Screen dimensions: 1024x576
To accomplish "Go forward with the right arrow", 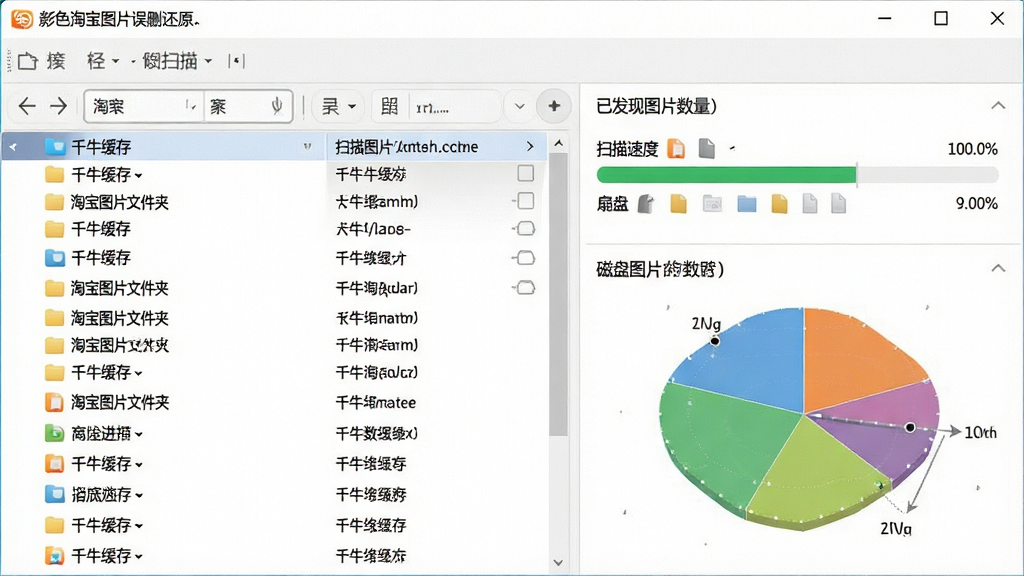I will tap(59, 106).
